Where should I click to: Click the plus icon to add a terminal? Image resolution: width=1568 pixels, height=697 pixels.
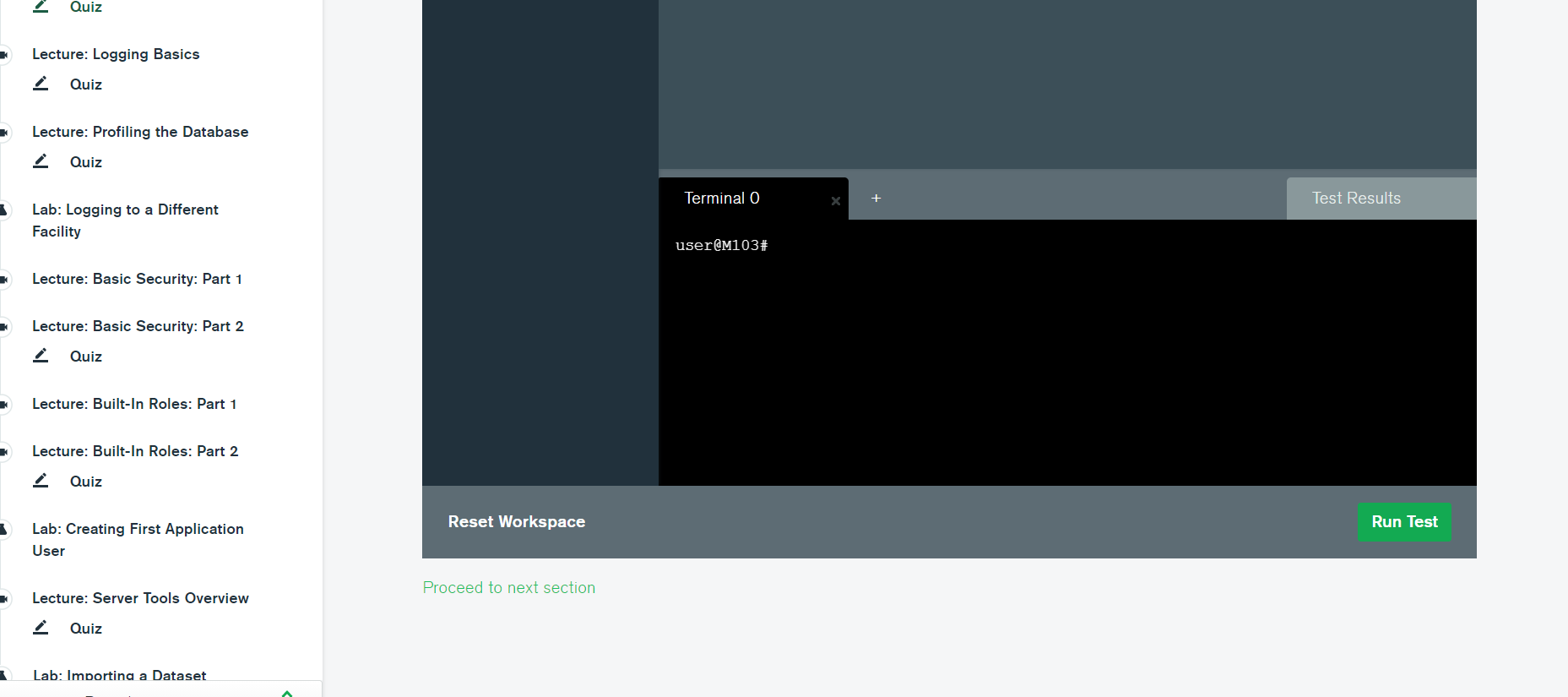(x=876, y=199)
